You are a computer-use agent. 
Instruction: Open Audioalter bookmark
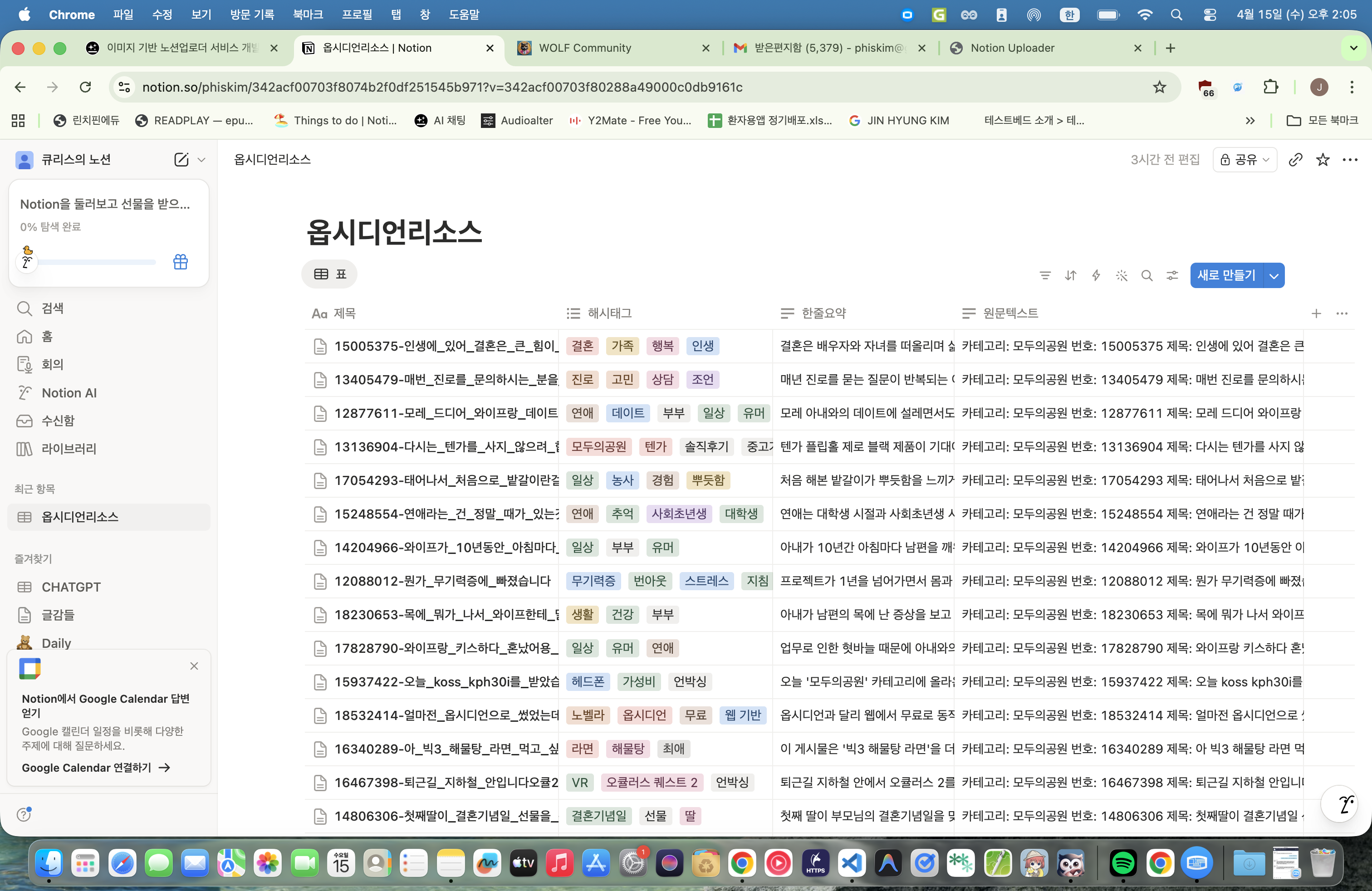[517, 121]
